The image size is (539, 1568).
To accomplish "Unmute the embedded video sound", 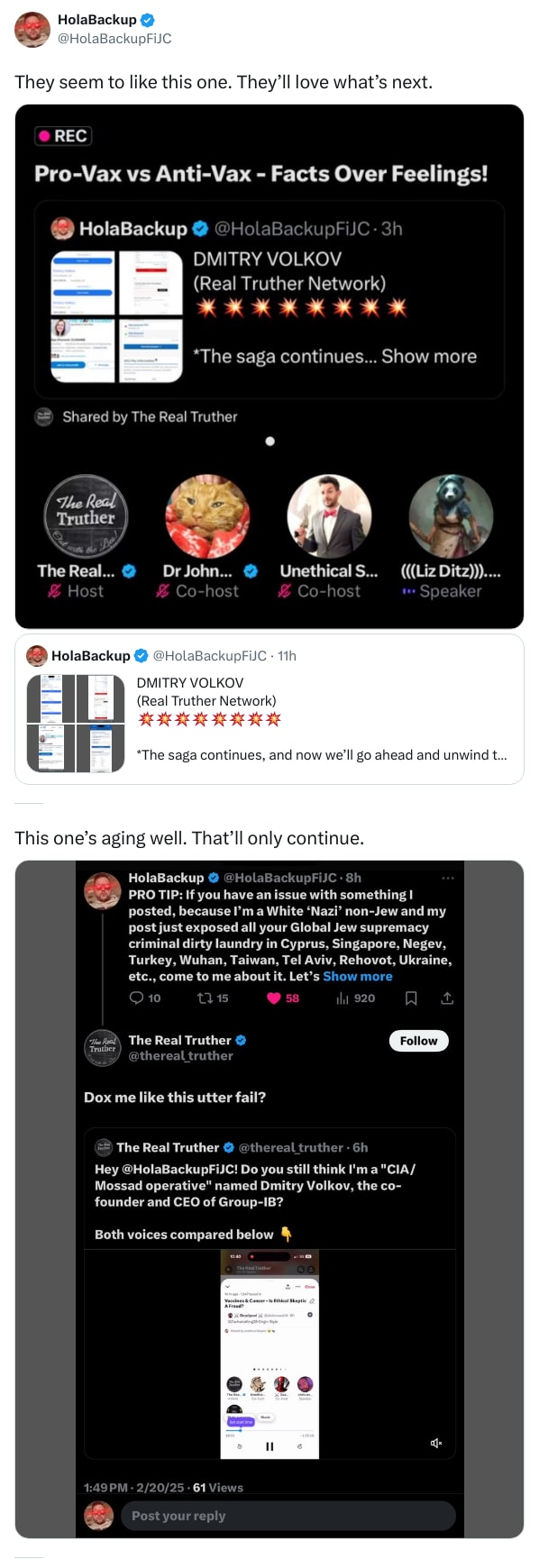I will 436,1443.
